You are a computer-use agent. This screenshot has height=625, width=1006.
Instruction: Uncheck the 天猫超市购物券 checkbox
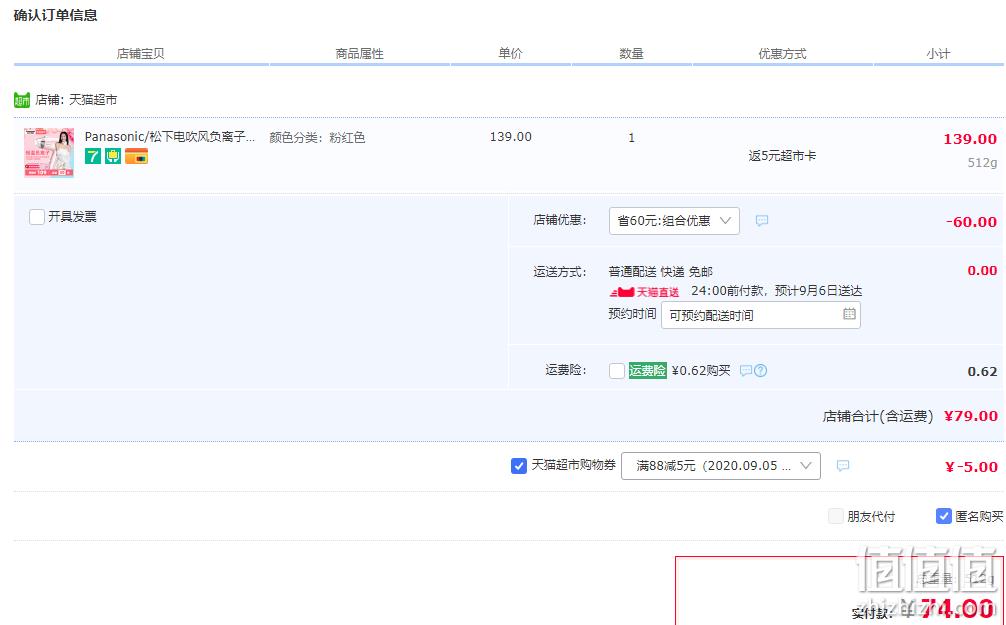(518, 466)
